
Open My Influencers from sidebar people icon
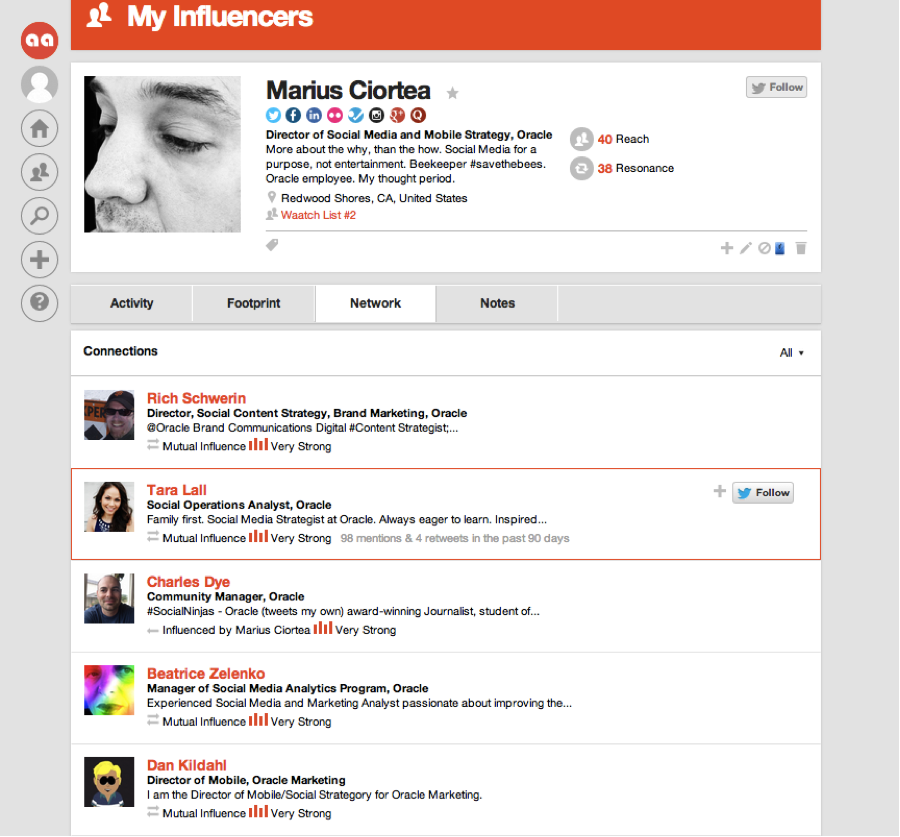point(39,172)
